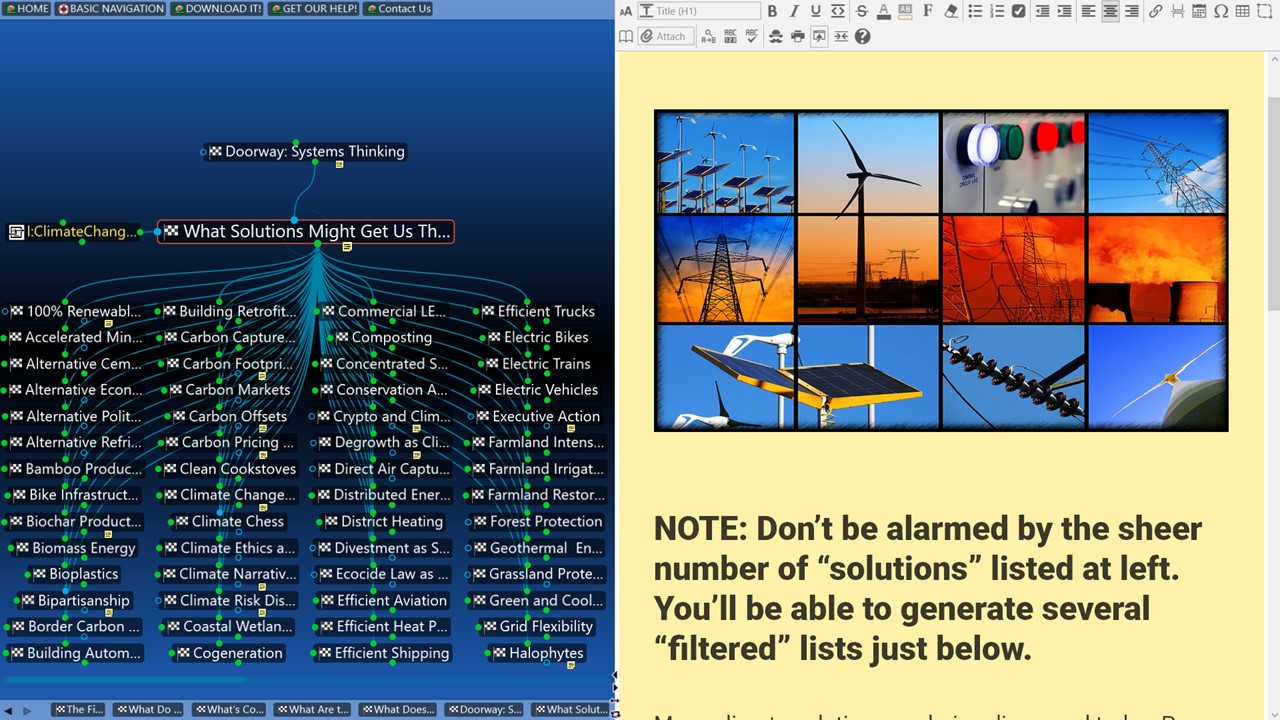Click the Contact Us button
The image size is (1280, 720).
(398, 8)
